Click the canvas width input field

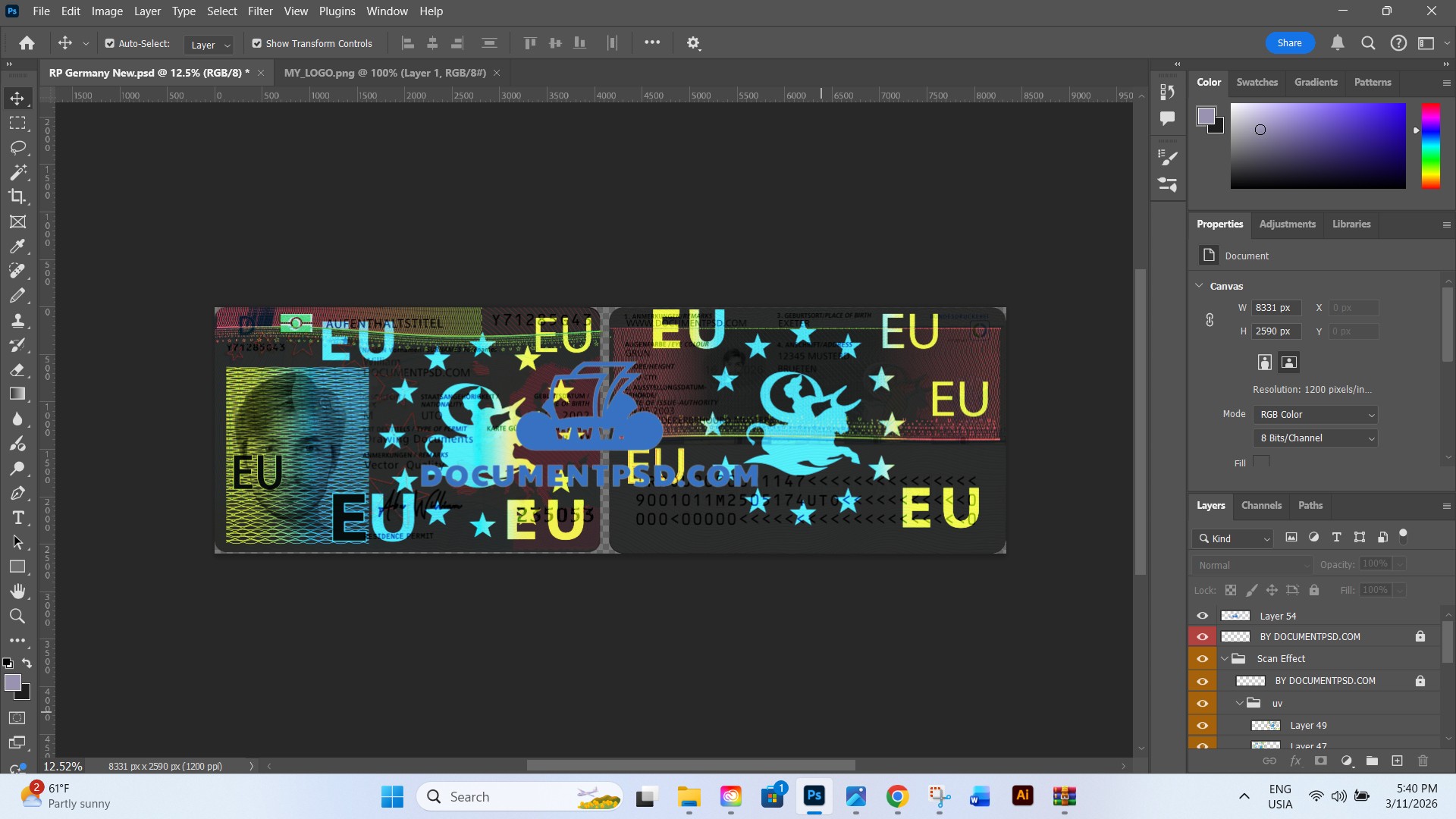(x=1276, y=308)
